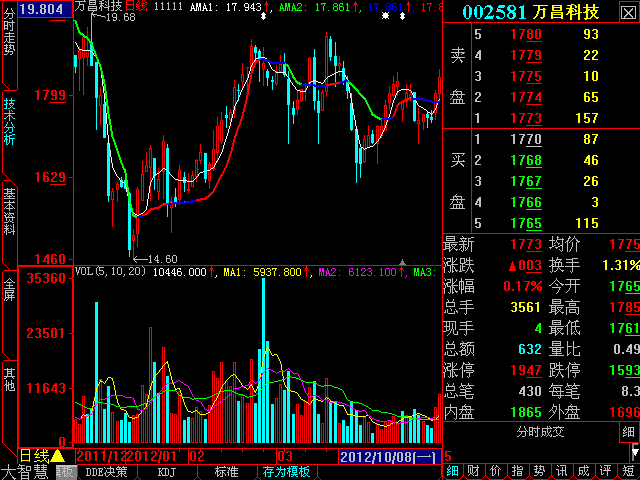Open the 分时走势 sidebar tab
Image resolution: width=640 pixels, height=480 pixels.
tap(9, 33)
